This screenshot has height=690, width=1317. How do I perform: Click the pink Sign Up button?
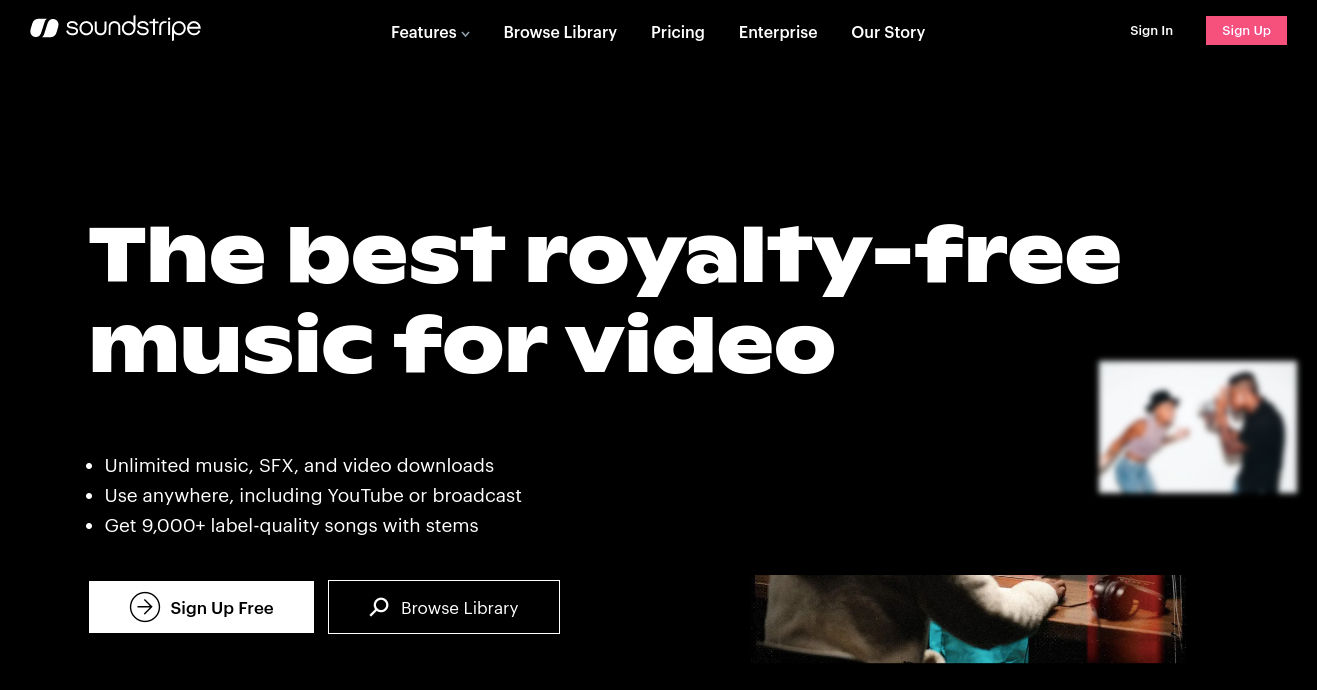click(1246, 31)
